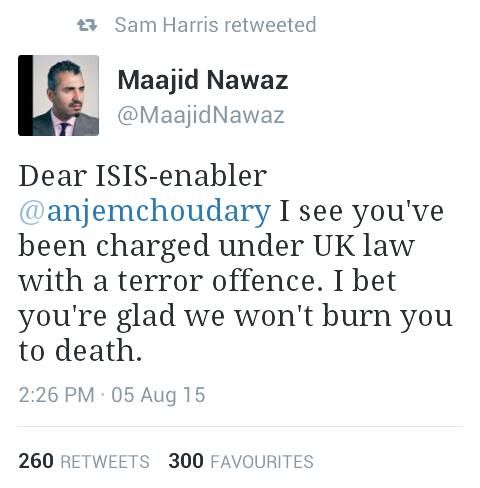
Task: Click the retweet arrows icon beside Sam Harris
Action: tap(87, 25)
